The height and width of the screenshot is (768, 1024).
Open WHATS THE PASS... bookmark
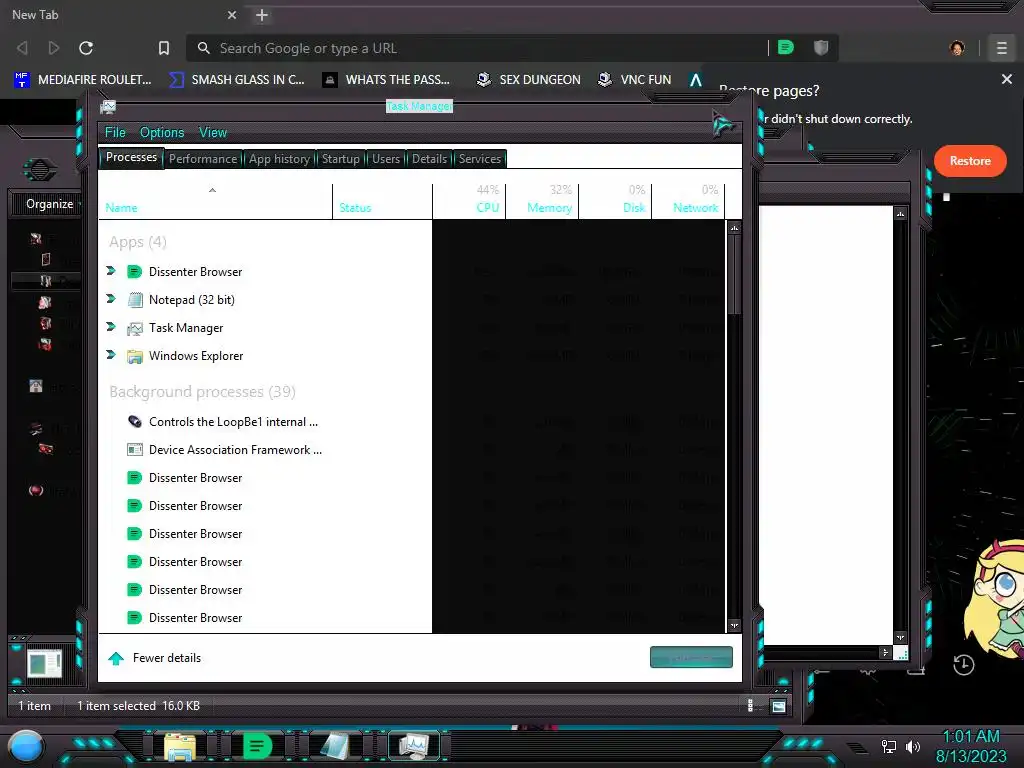[386, 80]
